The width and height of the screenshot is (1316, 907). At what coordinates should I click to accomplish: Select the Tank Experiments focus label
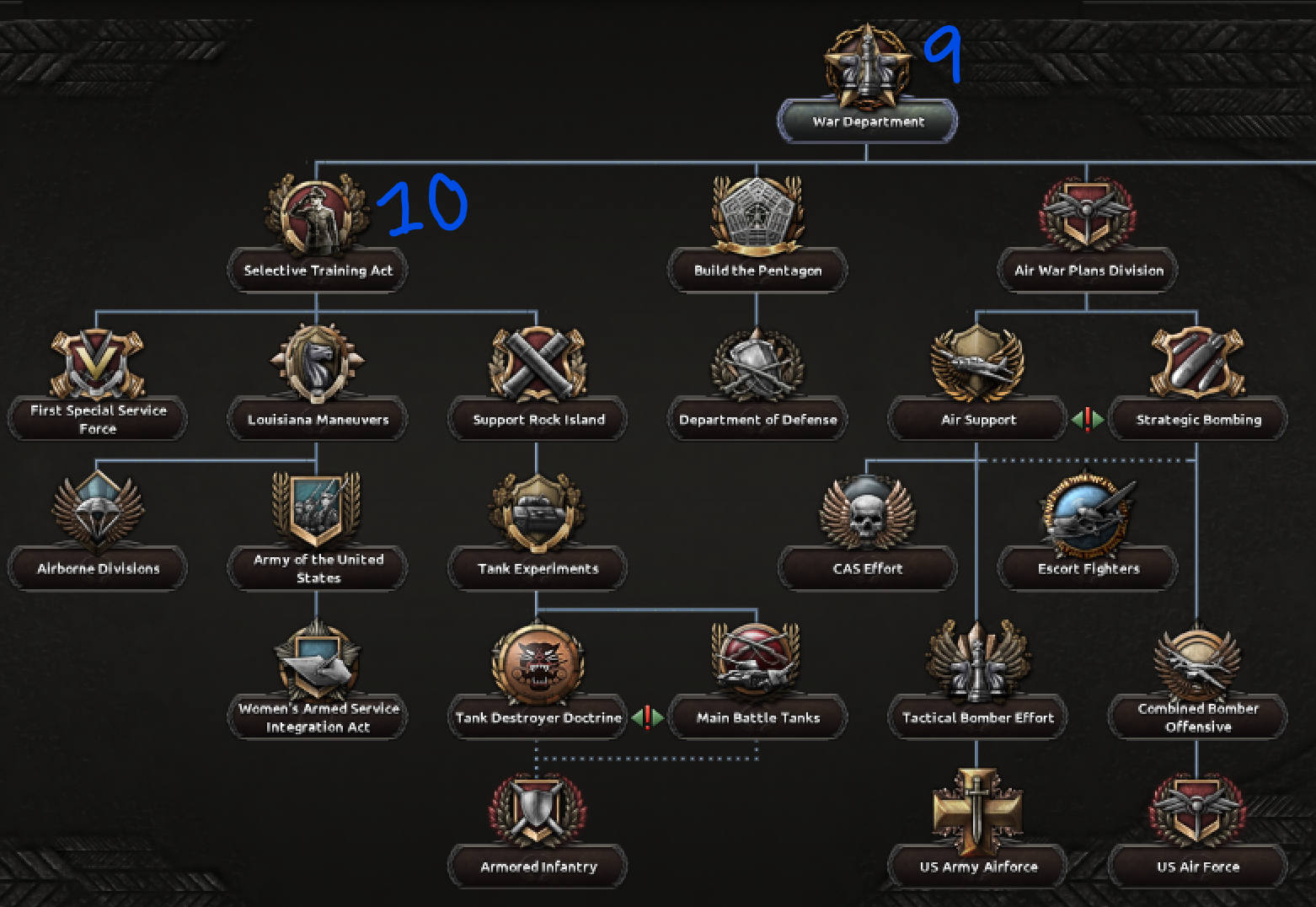pos(538,569)
